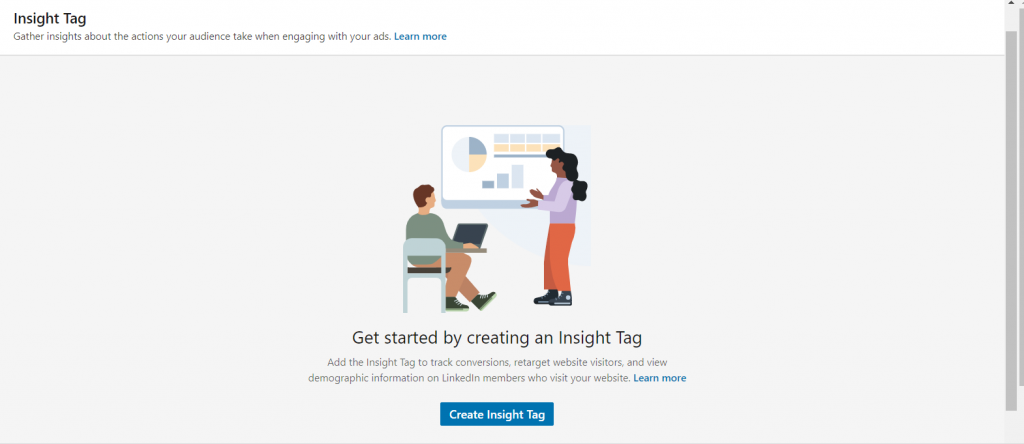
Task: Click the laptop in the illustration
Action: pos(470,235)
